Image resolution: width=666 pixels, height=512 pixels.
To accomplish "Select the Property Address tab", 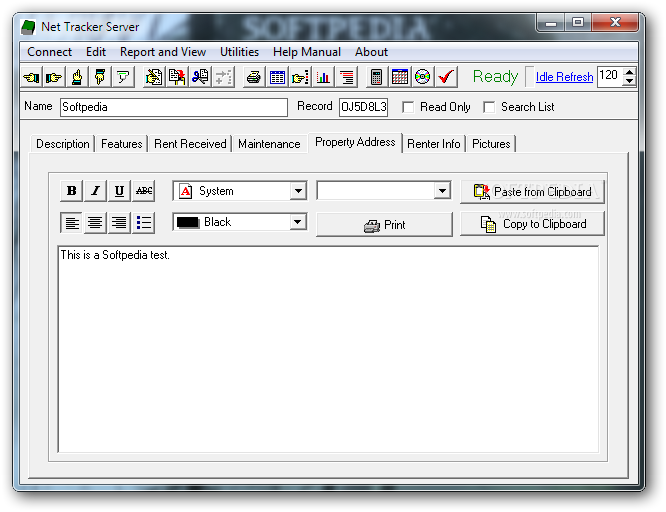I will [355, 142].
